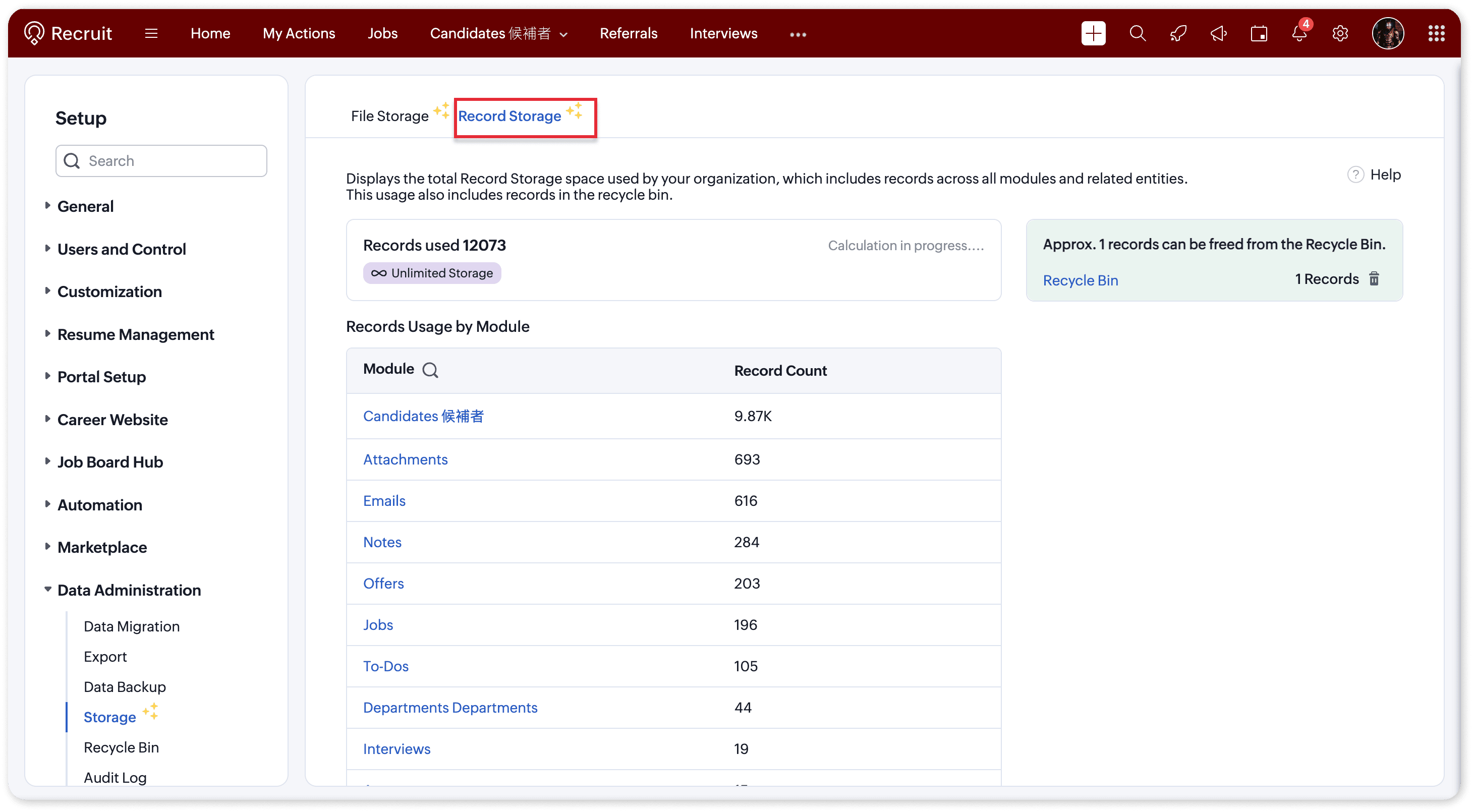The height and width of the screenshot is (812, 1473).
Task: Open the calendar icon in header
Action: click(x=1259, y=33)
